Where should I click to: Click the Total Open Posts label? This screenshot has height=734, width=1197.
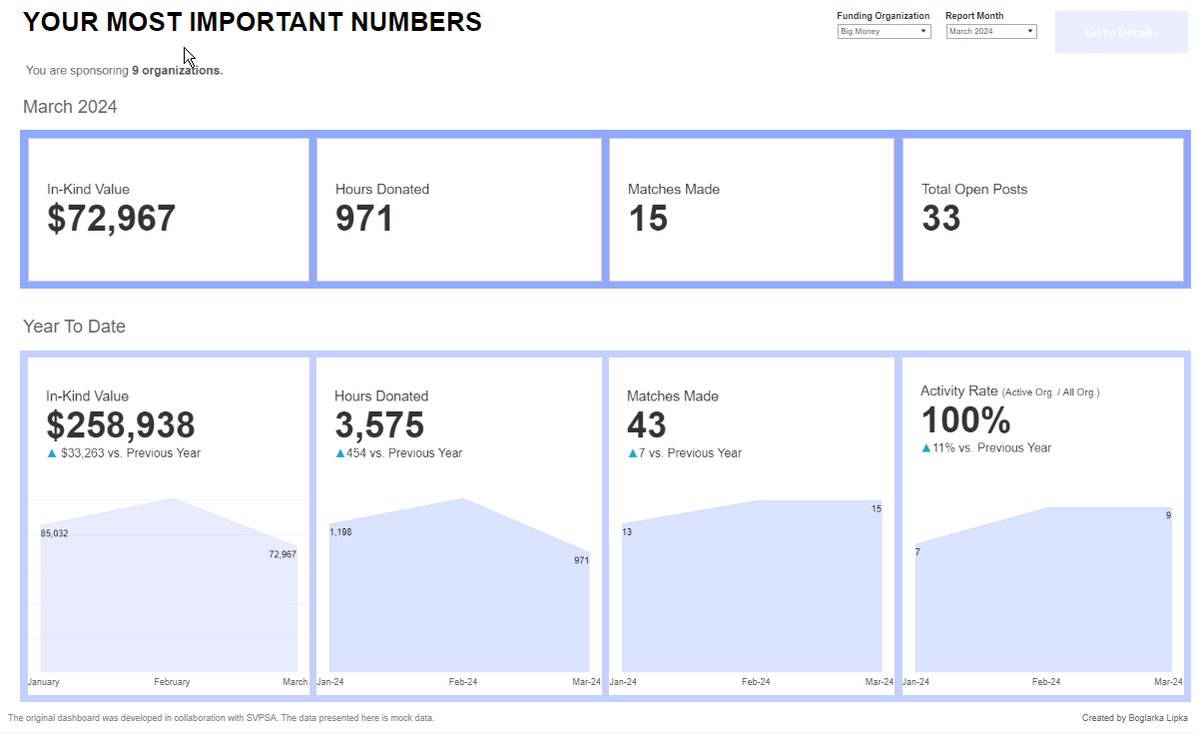[x=974, y=189]
